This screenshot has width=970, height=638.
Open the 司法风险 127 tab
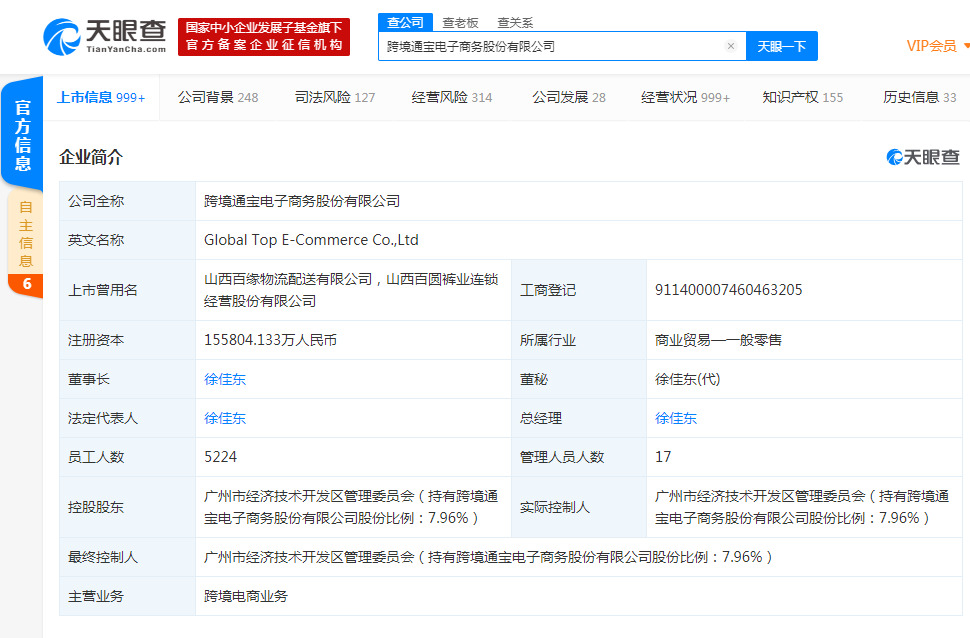[335, 97]
